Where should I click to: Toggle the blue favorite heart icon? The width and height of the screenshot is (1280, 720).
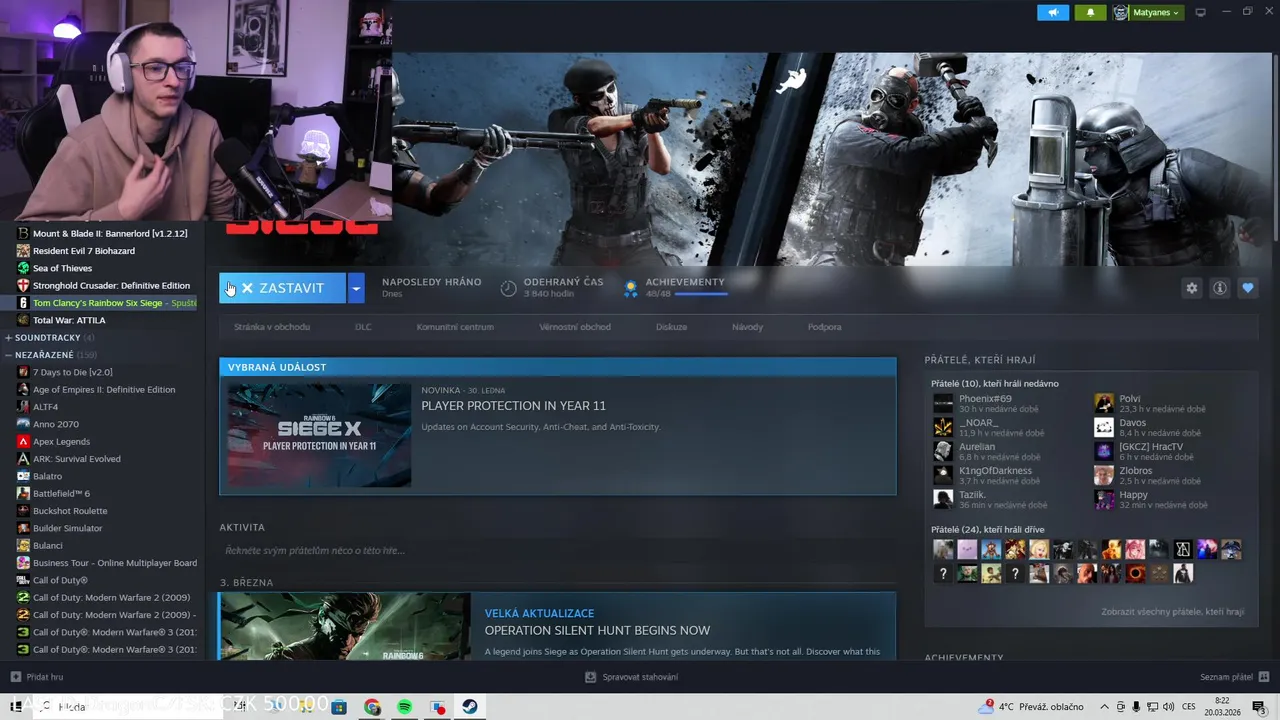(x=1247, y=288)
